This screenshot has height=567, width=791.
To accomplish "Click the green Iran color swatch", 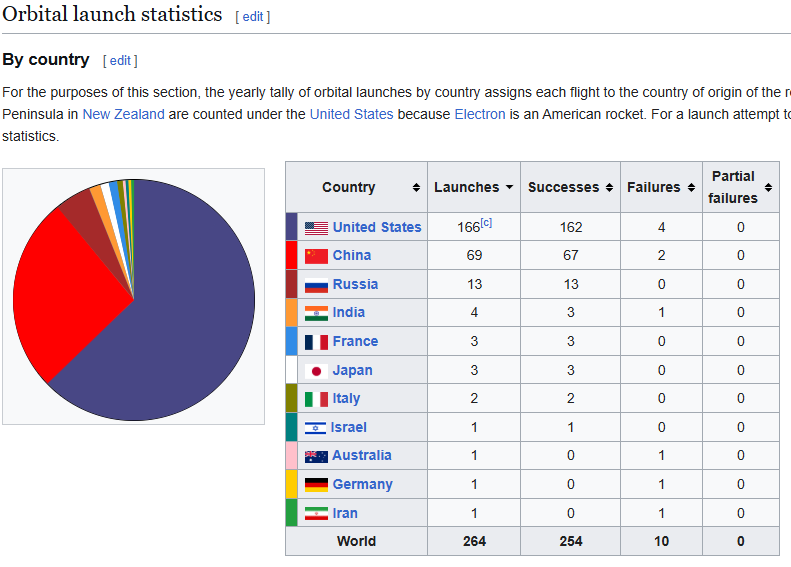I will click(x=292, y=513).
